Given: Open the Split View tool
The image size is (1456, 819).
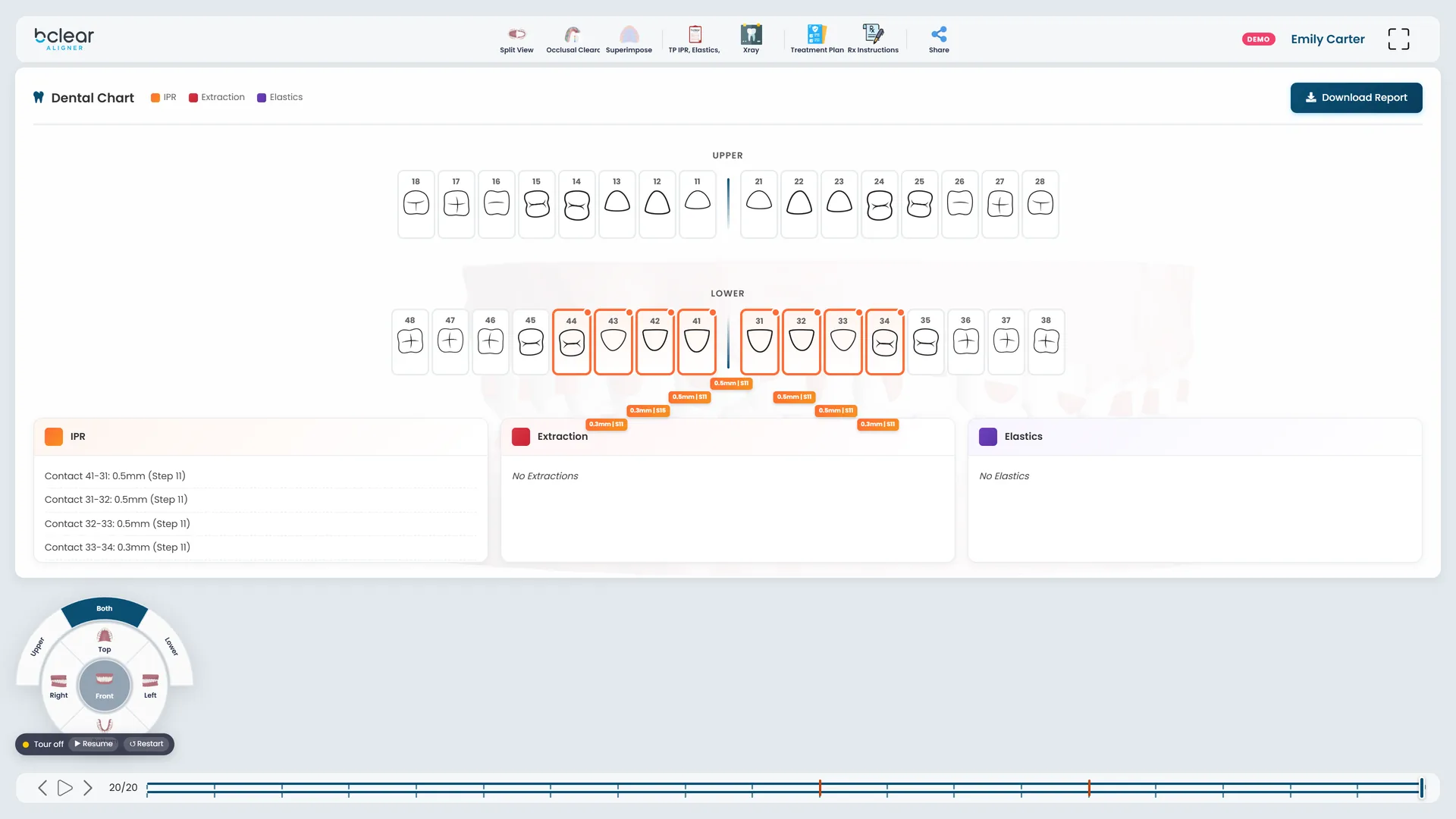Looking at the screenshot, I should [x=516, y=39].
